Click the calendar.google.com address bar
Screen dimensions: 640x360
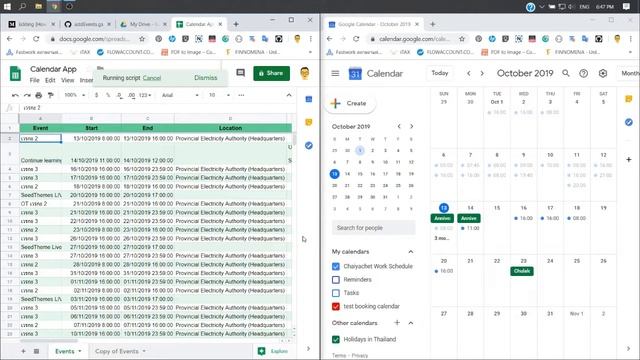[x=413, y=39]
